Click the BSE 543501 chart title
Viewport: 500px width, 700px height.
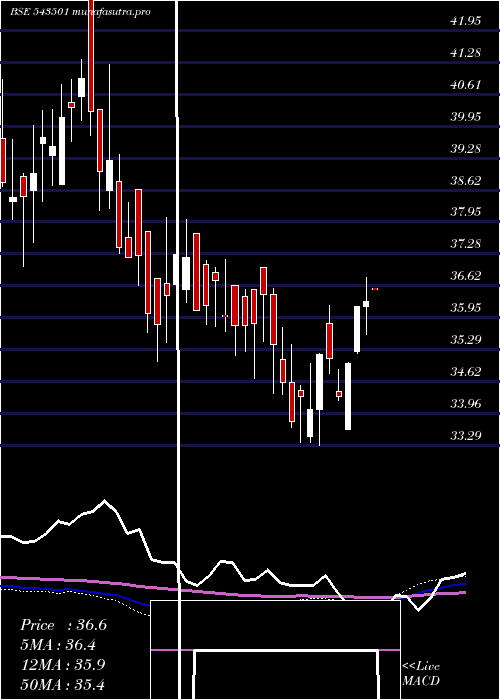(80, 12)
